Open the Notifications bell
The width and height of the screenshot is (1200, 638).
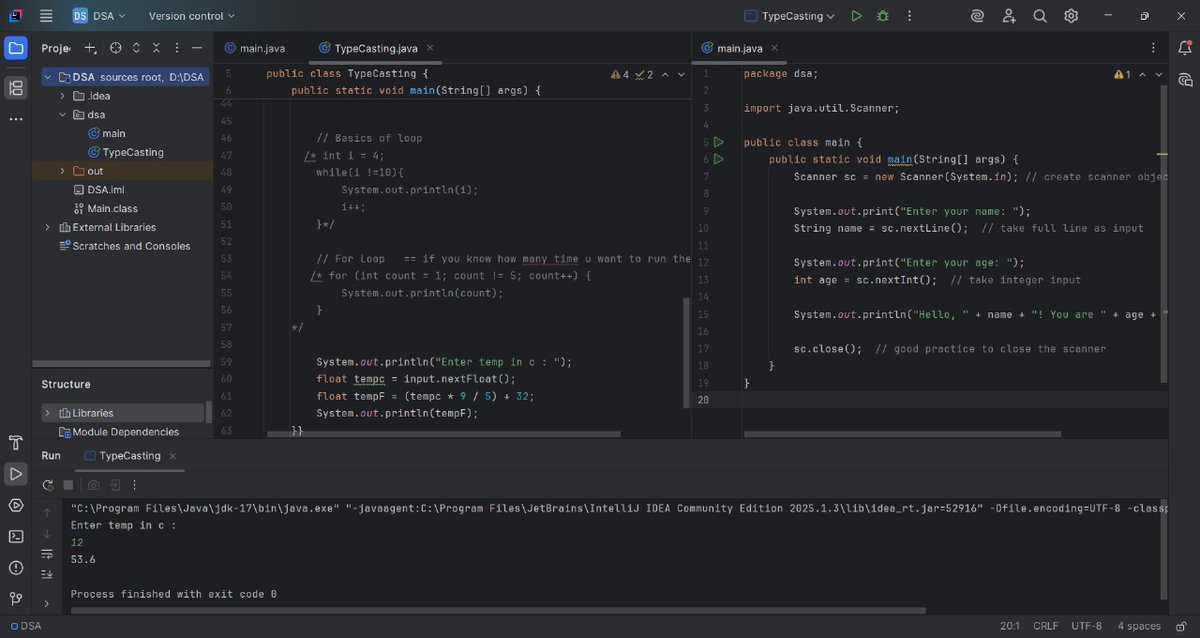1185,48
